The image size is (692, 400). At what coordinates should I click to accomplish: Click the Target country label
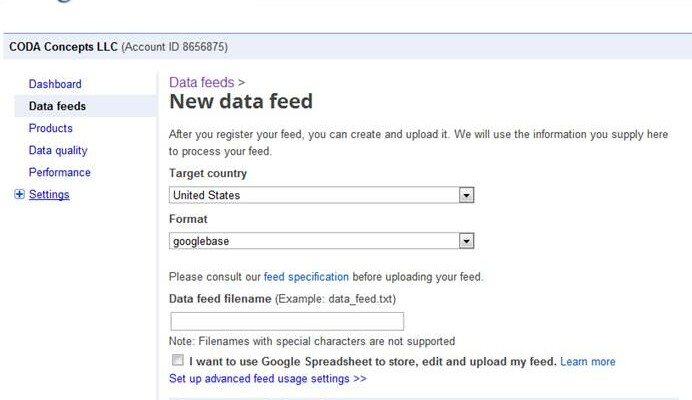(x=208, y=174)
